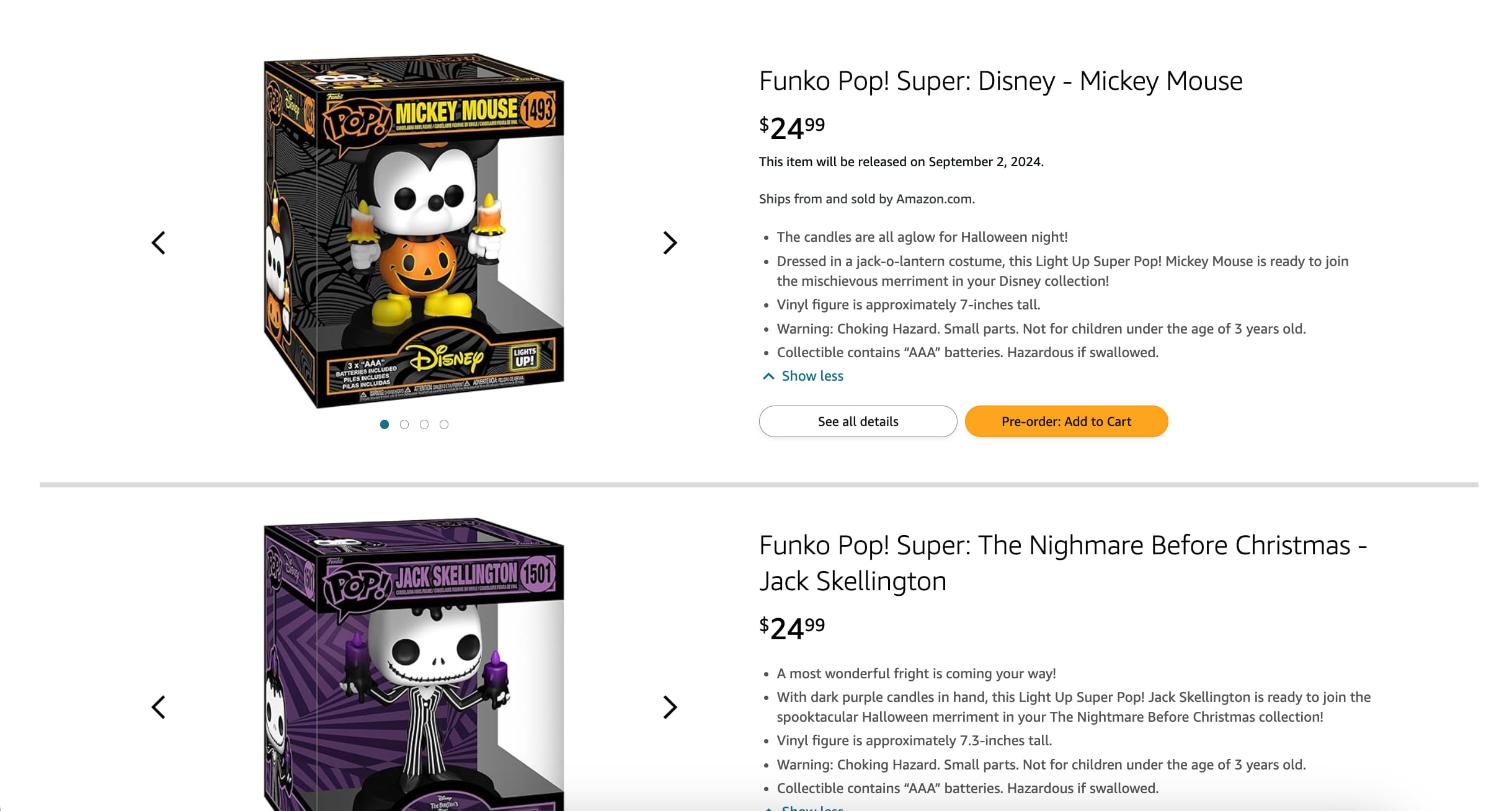Select the second carousel dot under Mickey image
The image size is (1512, 811).
pyautogui.click(x=404, y=425)
